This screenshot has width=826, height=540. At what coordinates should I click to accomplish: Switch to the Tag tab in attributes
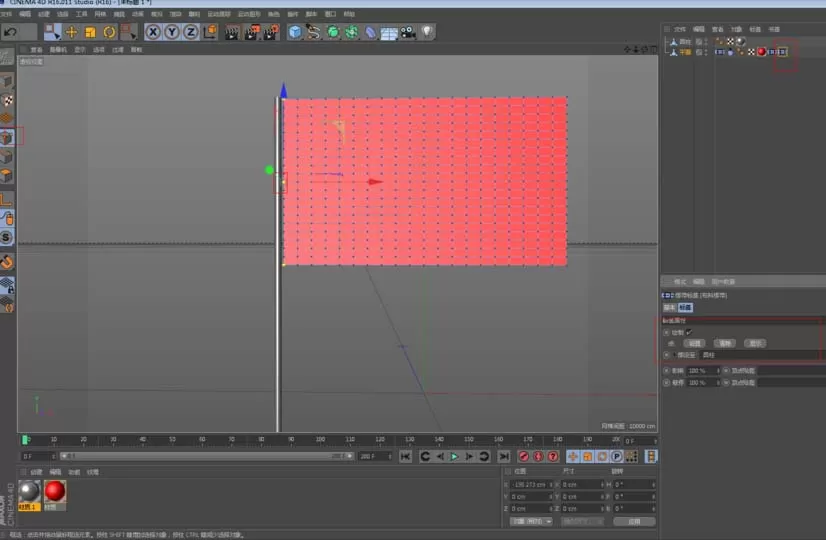(x=685, y=308)
